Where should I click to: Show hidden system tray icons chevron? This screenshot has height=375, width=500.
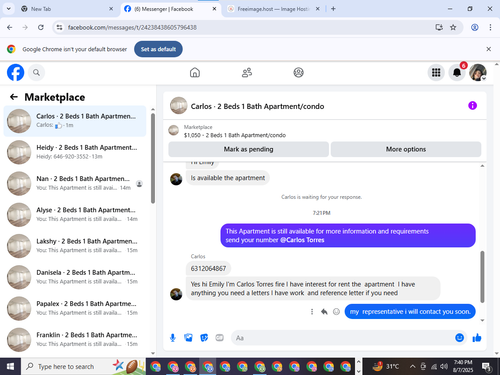412,366
